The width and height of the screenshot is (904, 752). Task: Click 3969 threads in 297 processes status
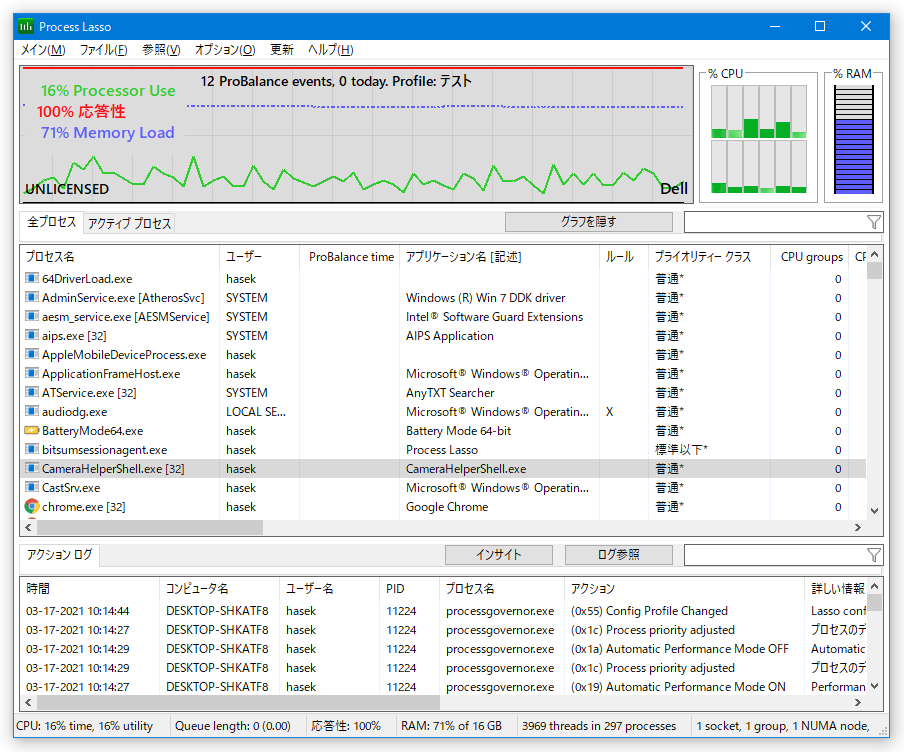point(599,726)
